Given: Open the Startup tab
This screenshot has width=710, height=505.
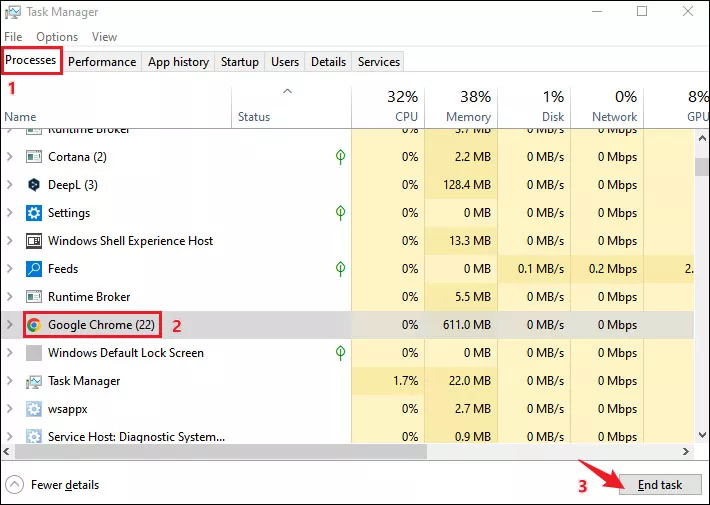Looking at the screenshot, I should pos(240,62).
